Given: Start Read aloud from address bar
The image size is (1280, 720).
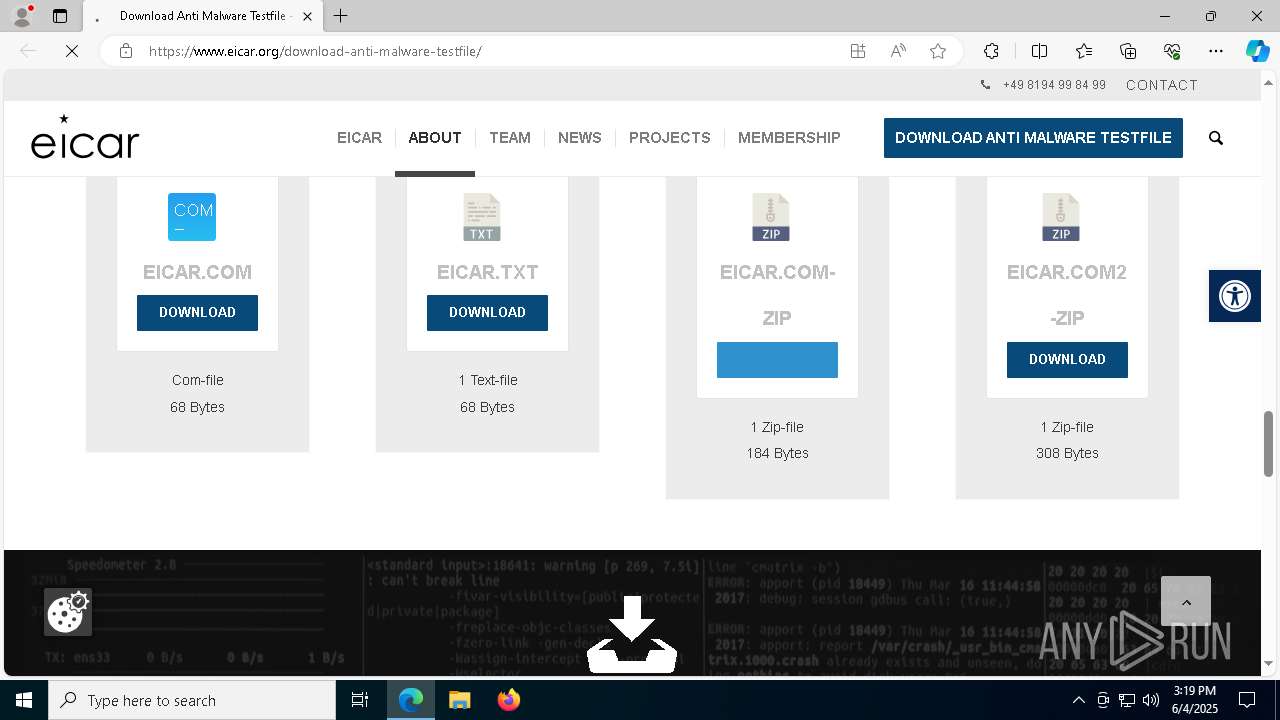Looking at the screenshot, I should [898, 51].
